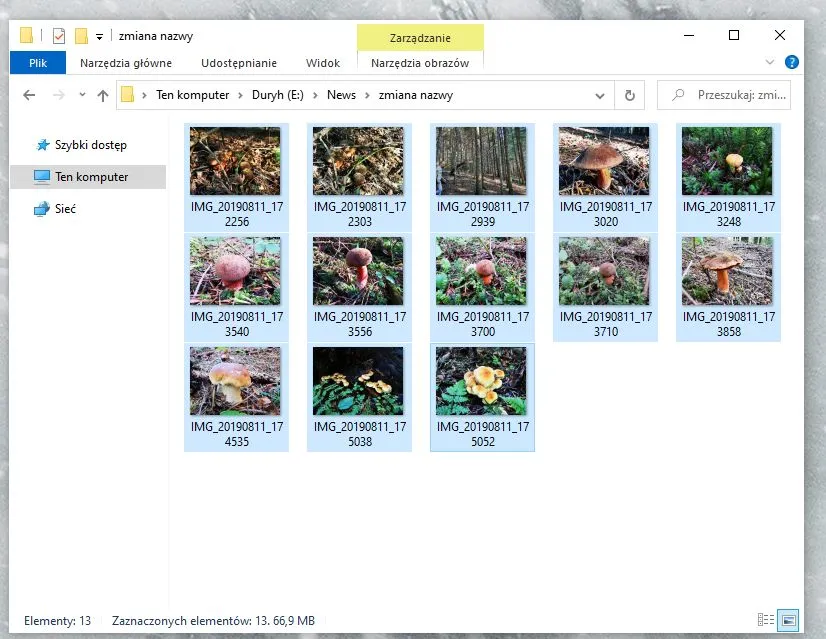The width and height of the screenshot is (826, 639).
Task: Click the back navigation arrow icon
Action: pyautogui.click(x=29, y=95)
